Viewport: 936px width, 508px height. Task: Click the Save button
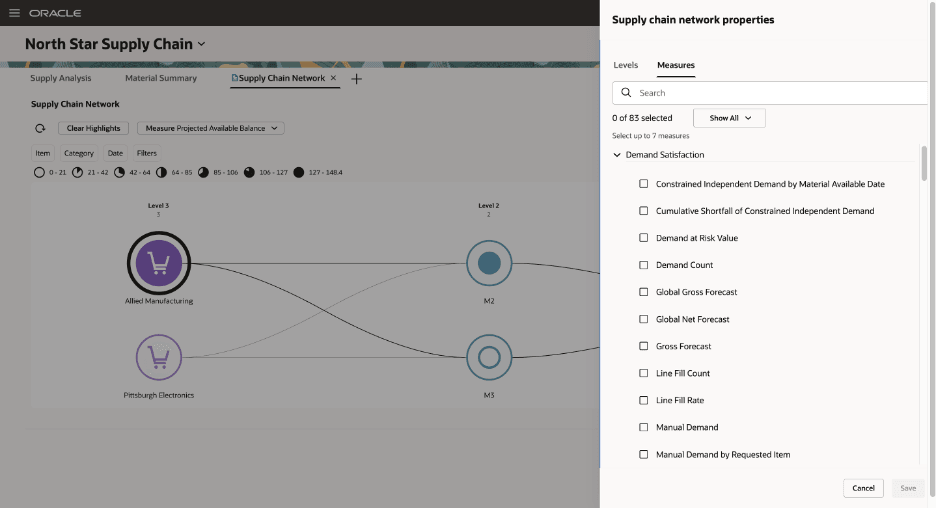coord(908,488)
